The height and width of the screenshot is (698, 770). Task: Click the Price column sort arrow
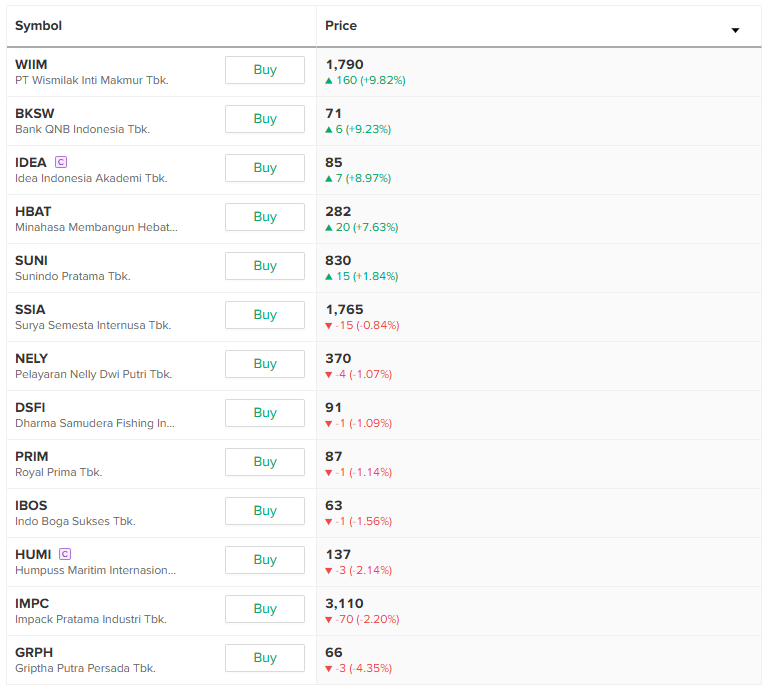click(x=735, y=30)
